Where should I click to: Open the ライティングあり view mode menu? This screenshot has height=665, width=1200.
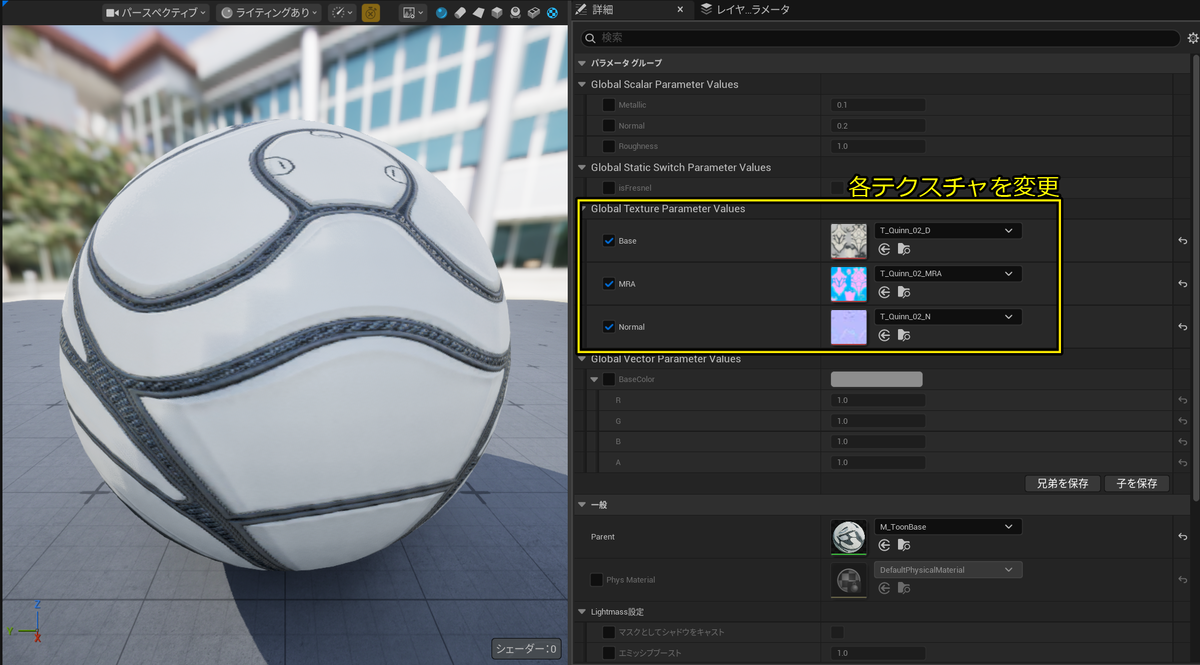tap(268, 13)
